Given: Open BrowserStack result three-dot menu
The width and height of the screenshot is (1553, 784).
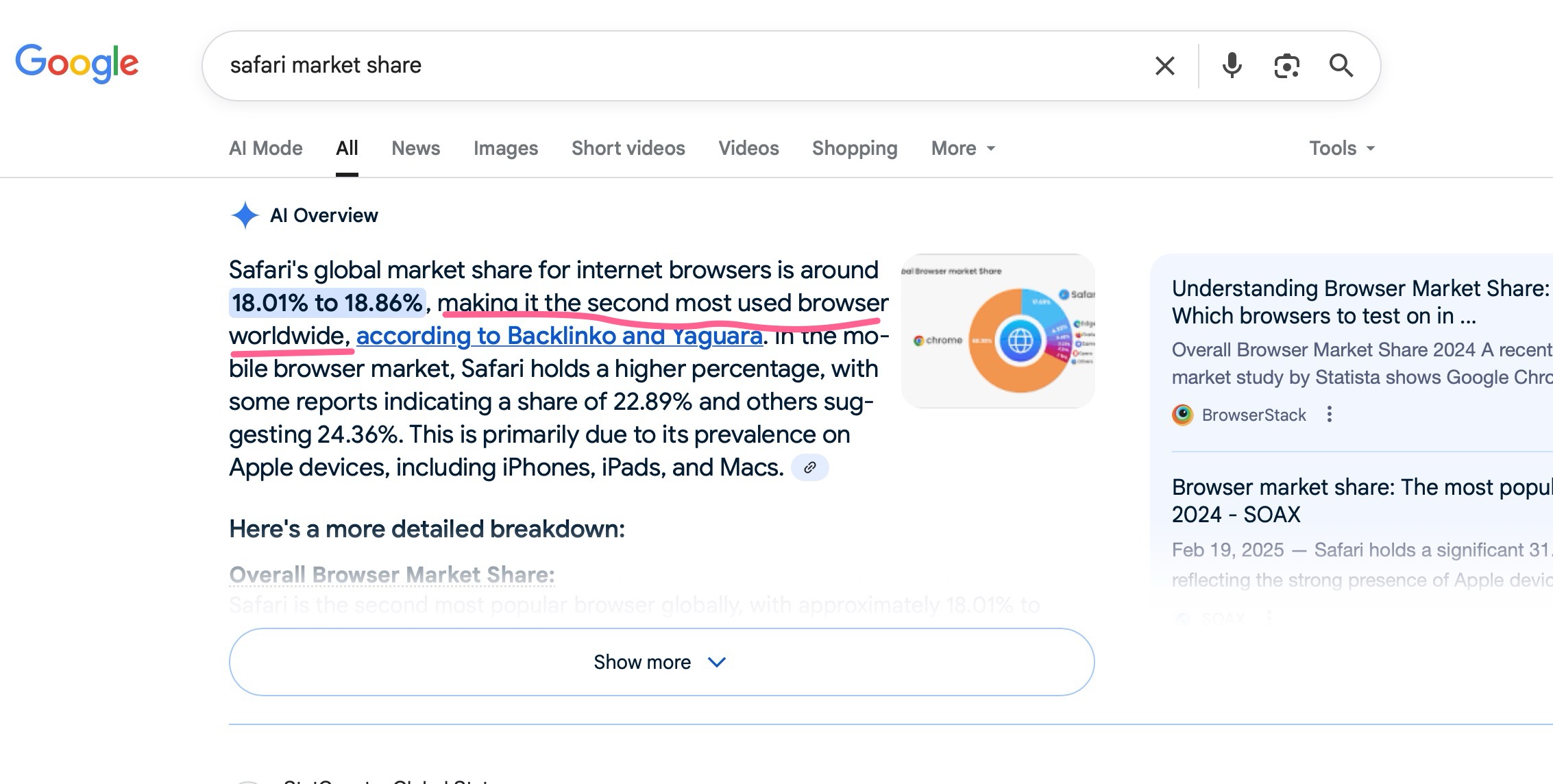Looking at the screenshot, I should (1329, 415).
